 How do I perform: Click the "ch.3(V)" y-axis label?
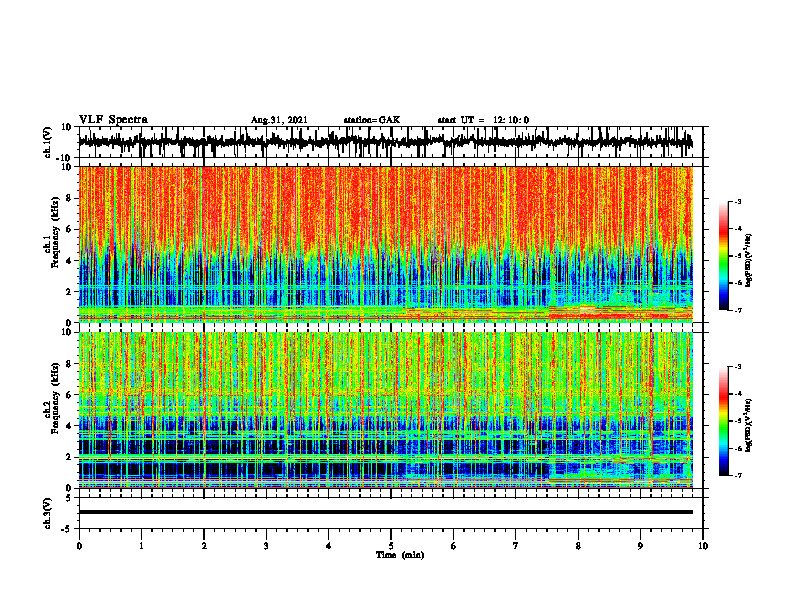47,513
